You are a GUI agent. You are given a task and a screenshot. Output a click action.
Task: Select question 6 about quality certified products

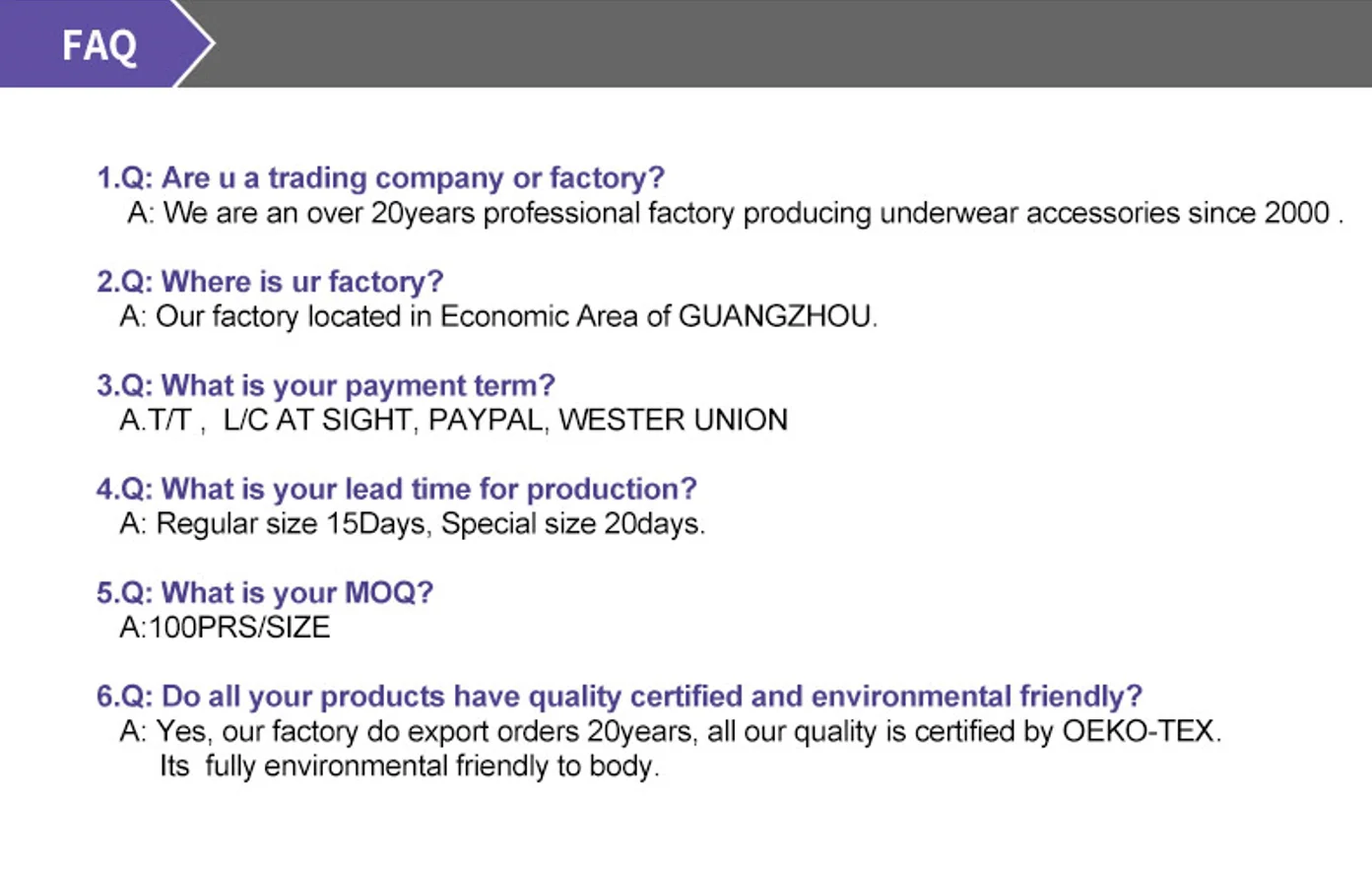point(619,697)
